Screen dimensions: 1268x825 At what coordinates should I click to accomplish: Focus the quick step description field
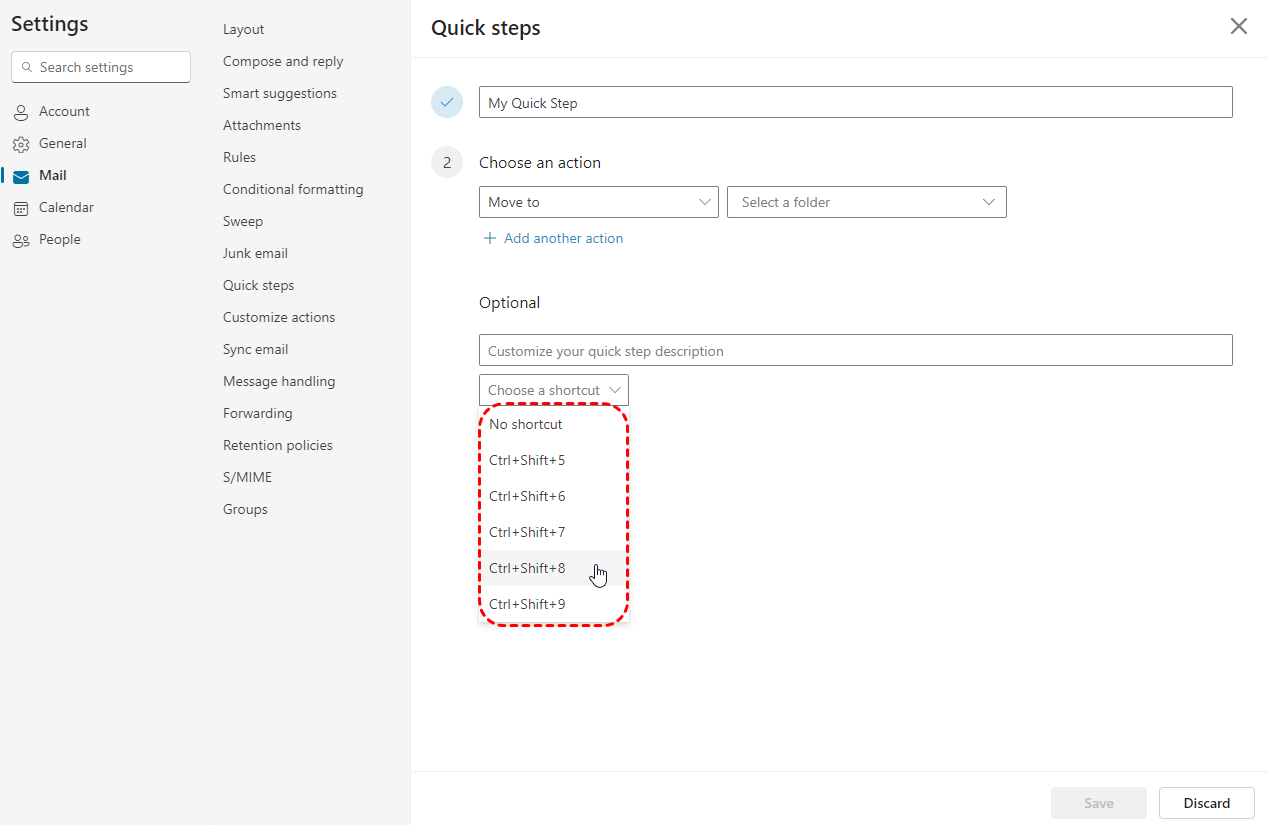[x=855, y=351]
